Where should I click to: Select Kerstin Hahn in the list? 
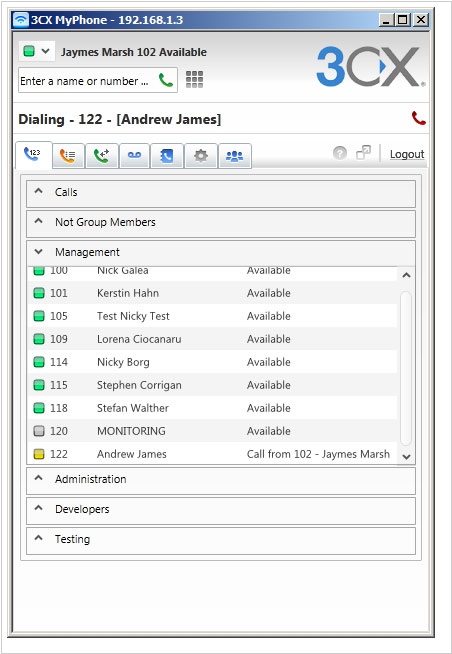tap(213, 293)
